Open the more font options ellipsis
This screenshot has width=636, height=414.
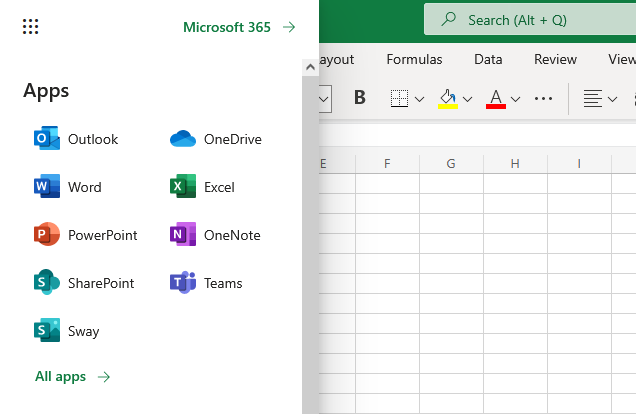click(x=543, y=99)
